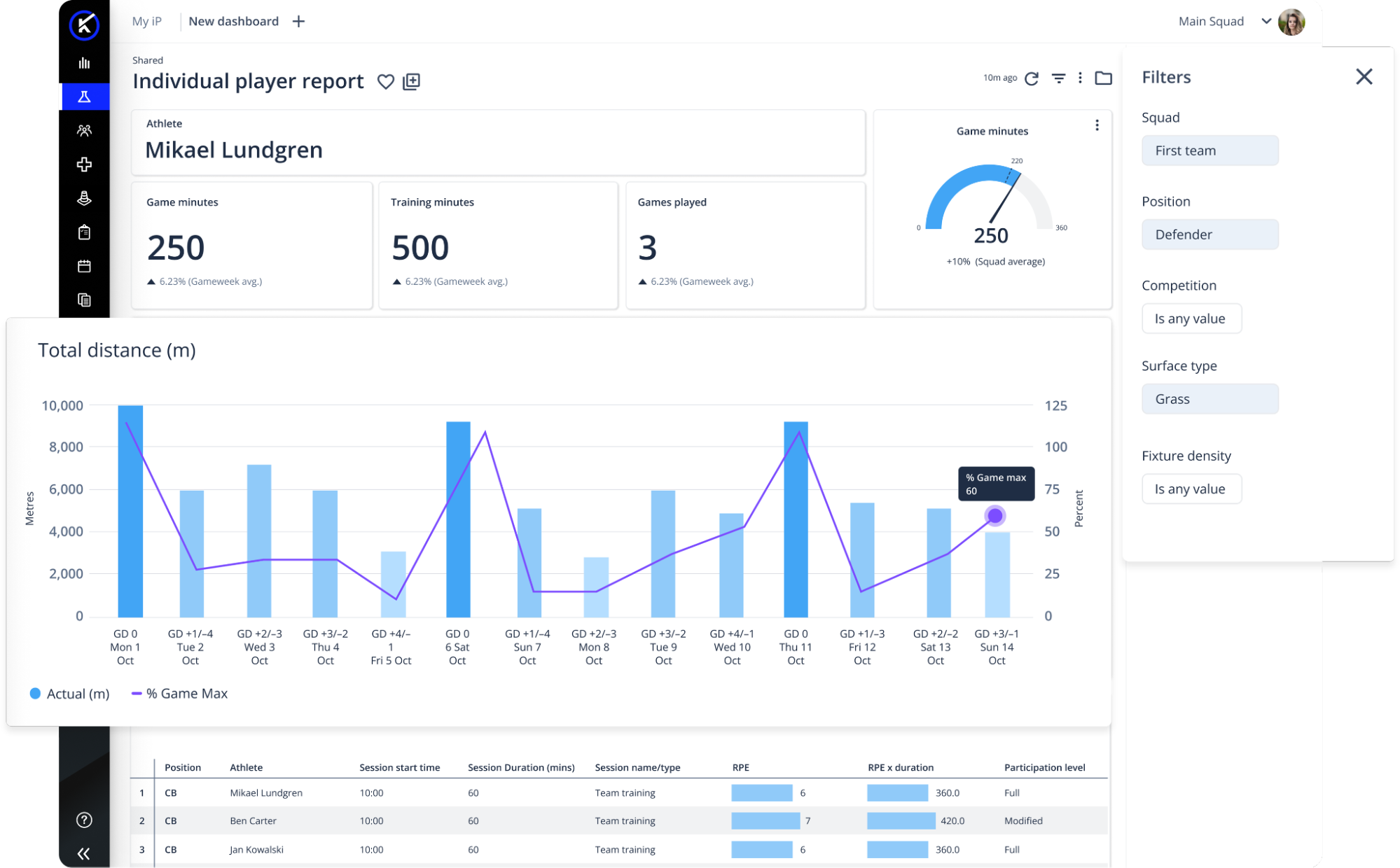Open the Fixture density filter dropdown

tap(1191, 489)
